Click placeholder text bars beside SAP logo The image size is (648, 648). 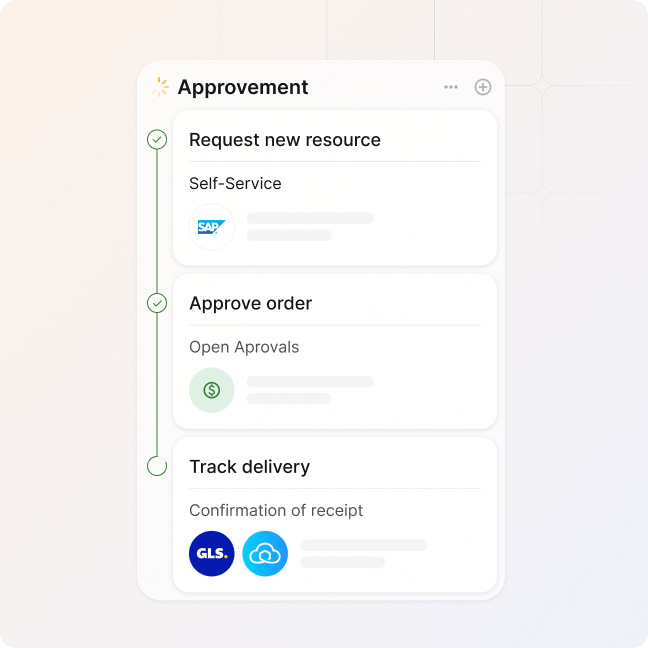click(x=310, y=226)
